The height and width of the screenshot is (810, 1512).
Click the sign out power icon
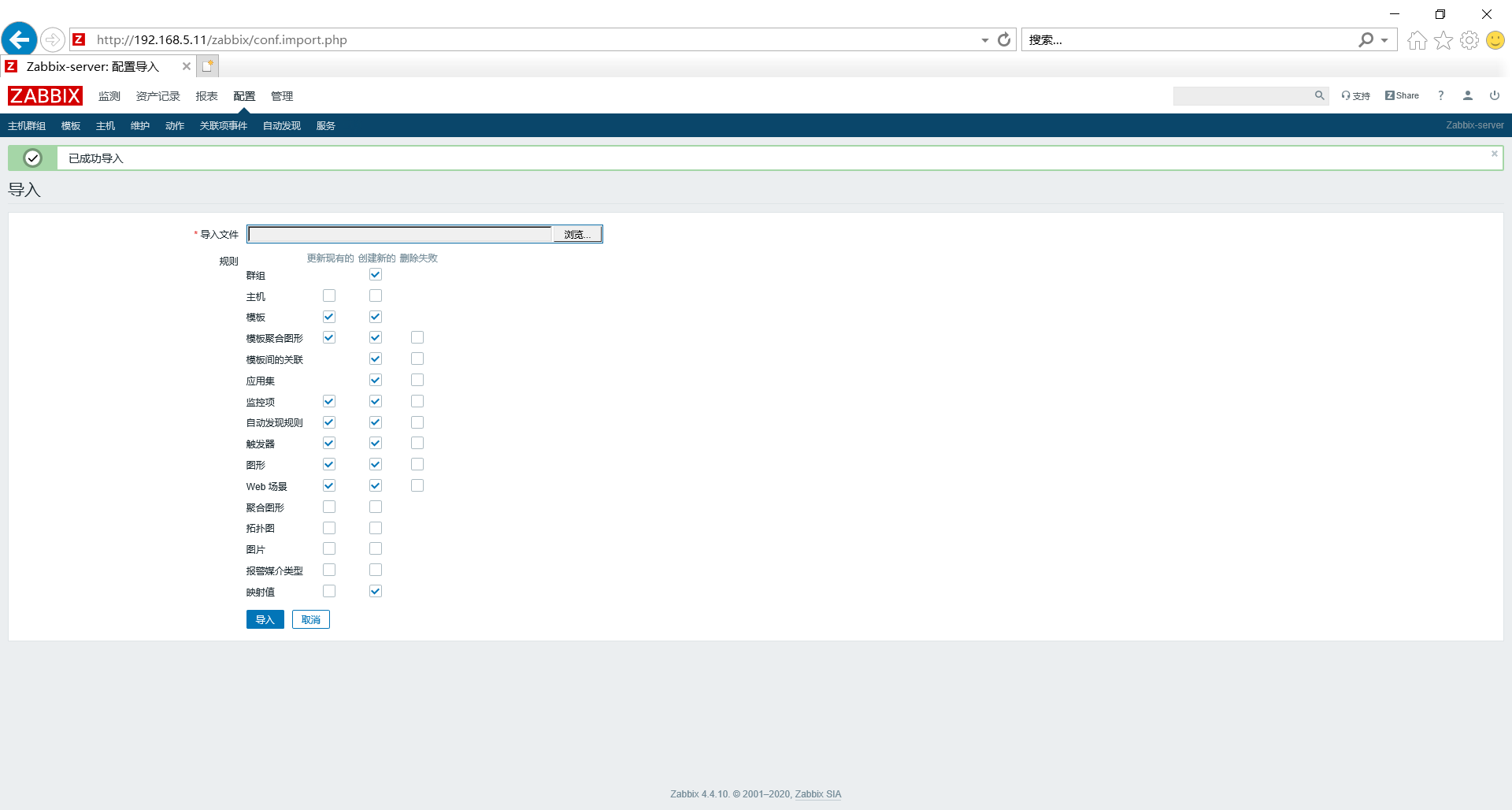coord(1494,95)
